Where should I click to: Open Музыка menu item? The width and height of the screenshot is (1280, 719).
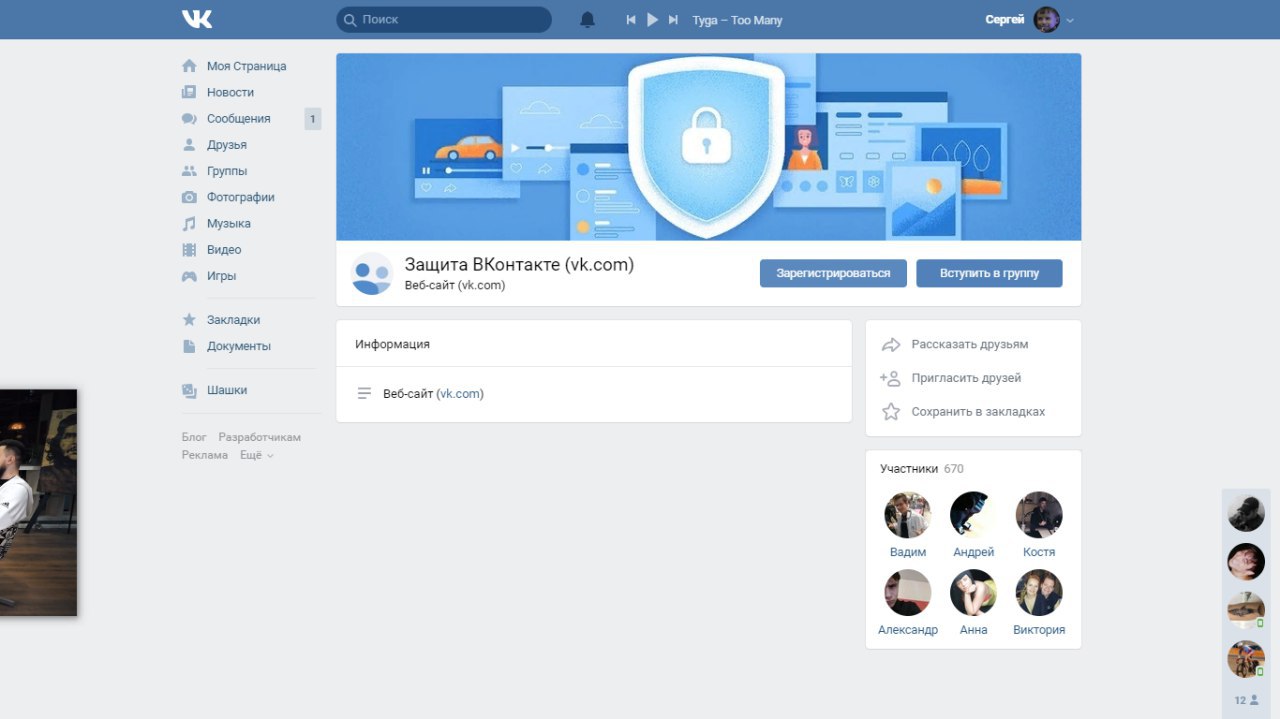tap(229, 224)
